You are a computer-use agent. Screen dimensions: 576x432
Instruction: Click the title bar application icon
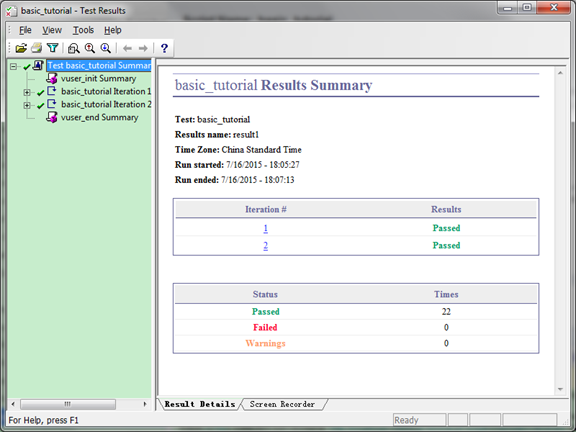11,11
